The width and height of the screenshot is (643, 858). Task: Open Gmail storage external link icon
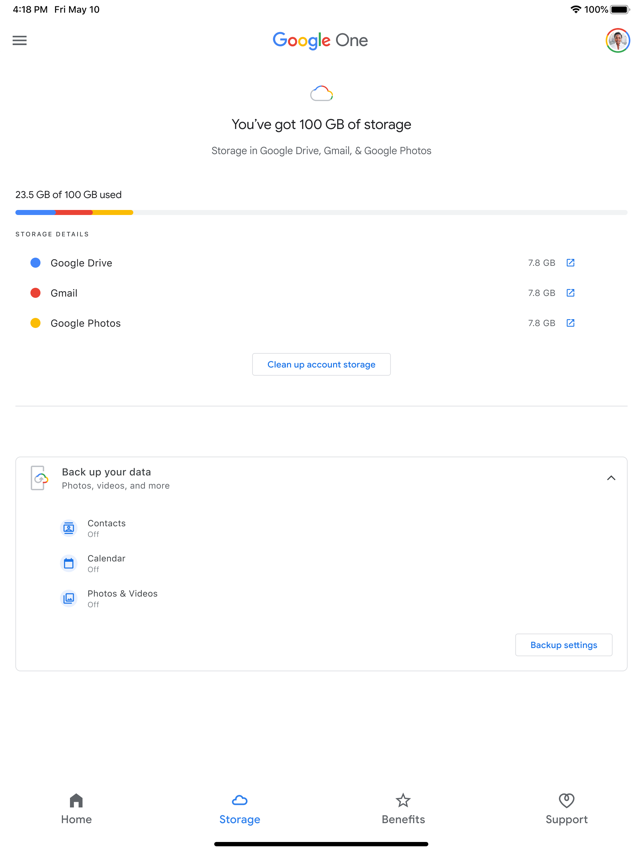click(570, 293)
